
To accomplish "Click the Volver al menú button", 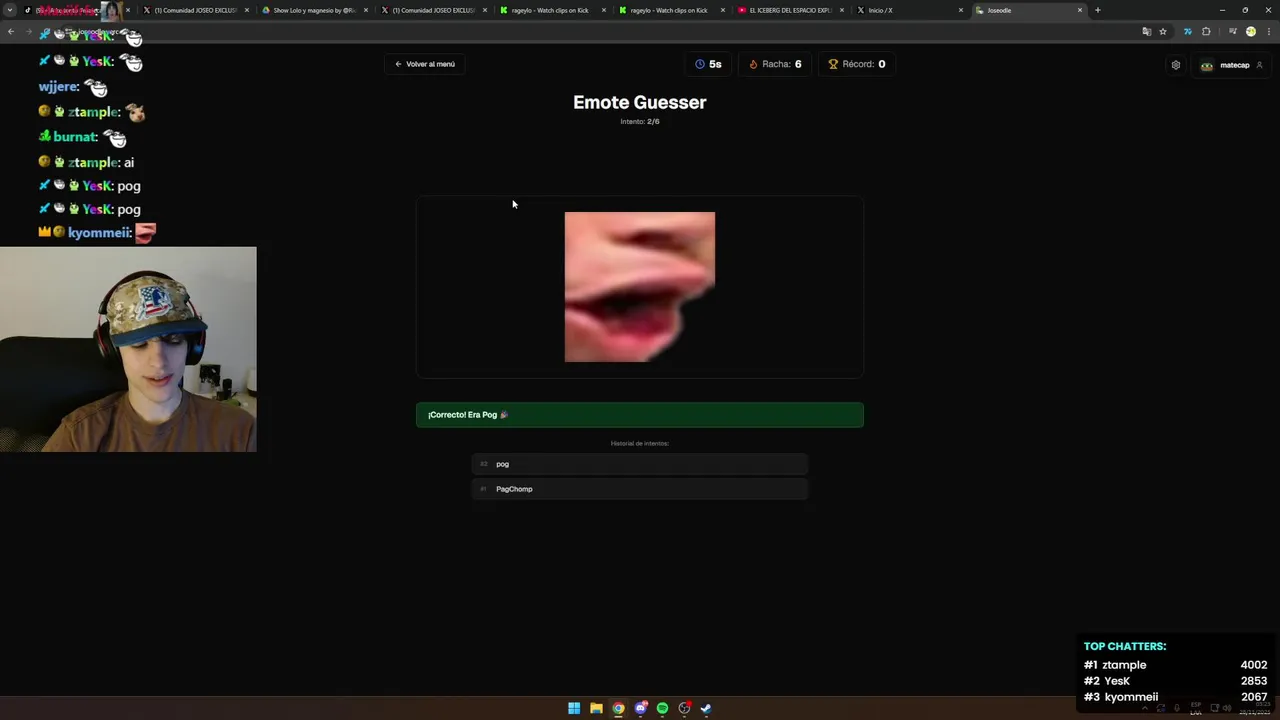I will click(x=425, y=64).
